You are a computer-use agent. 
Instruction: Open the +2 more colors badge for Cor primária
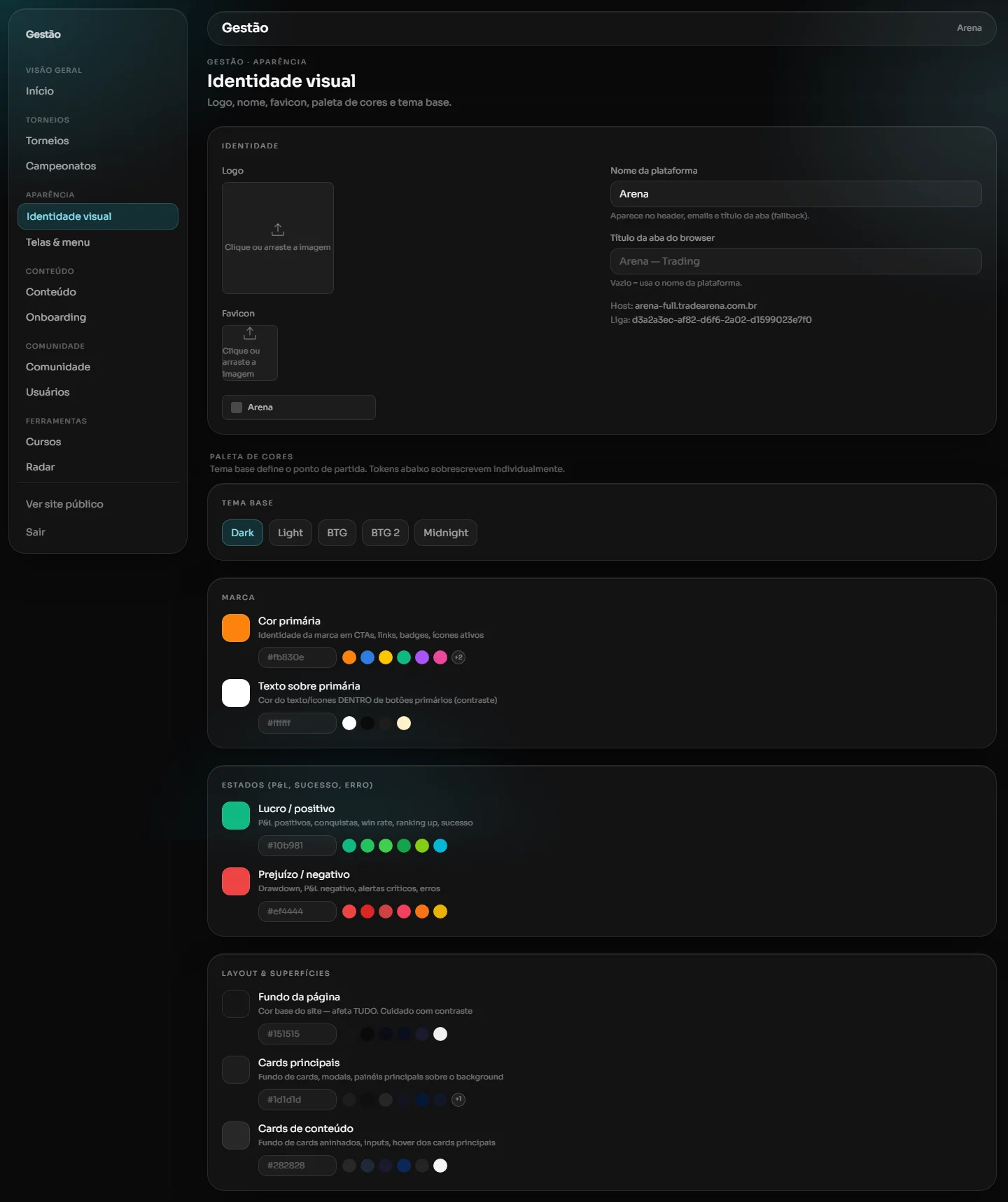pyautogui.click(x=458, y=657)
